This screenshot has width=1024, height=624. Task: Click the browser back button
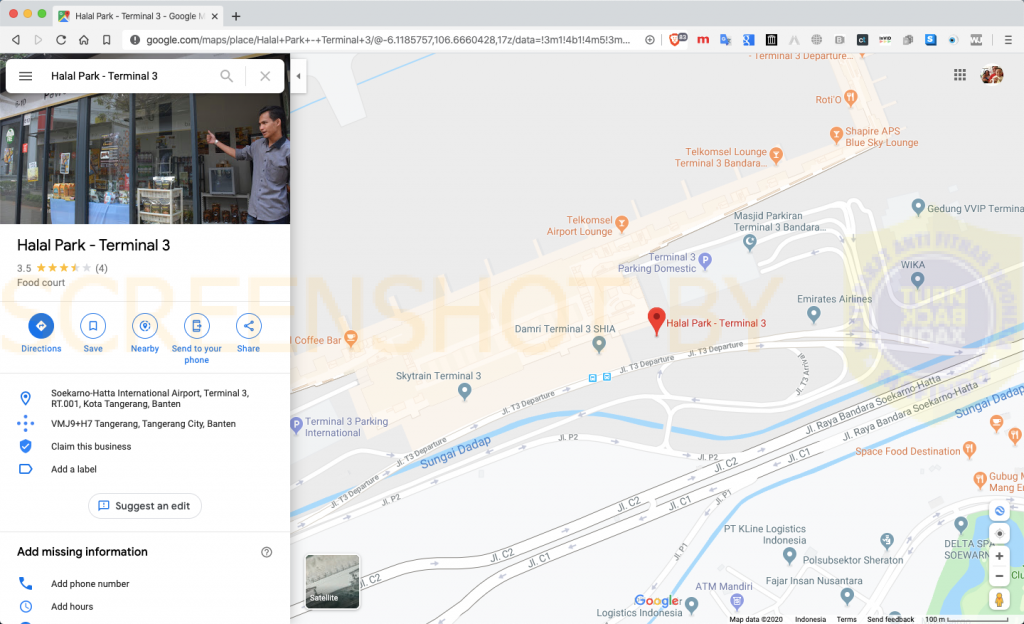[x=16, y=40]
